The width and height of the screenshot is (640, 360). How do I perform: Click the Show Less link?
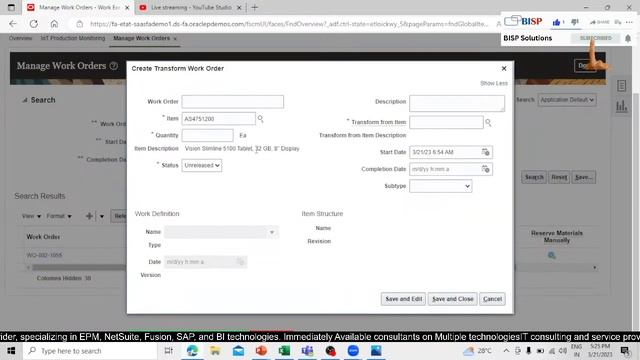(494, 83)
